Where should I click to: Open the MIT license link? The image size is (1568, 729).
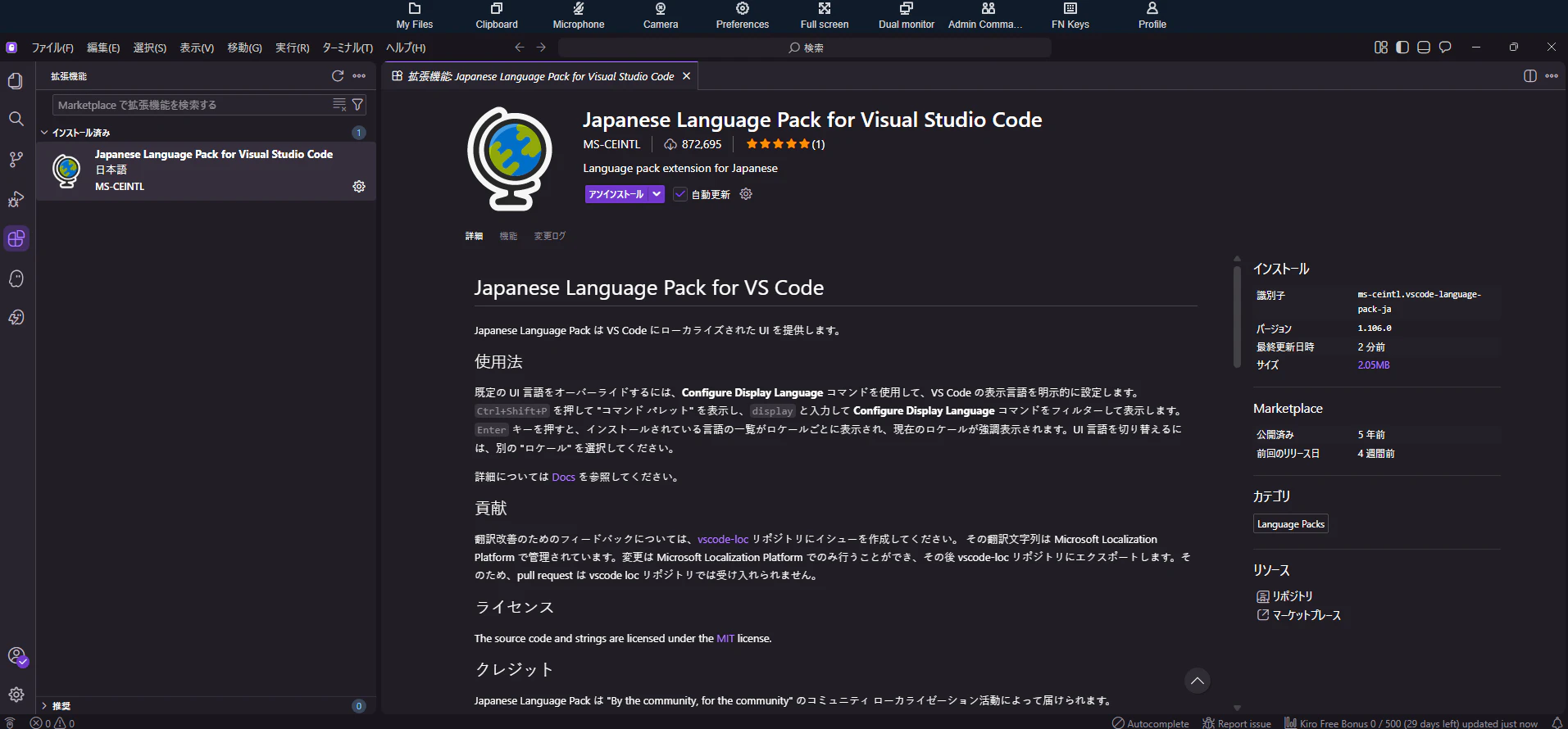point(725,638)
